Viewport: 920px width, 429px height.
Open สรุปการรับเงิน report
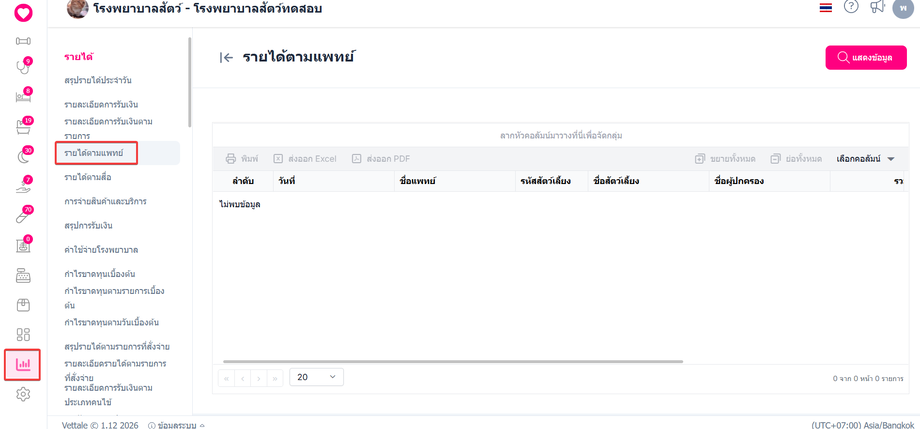pyautogui.click(x=89, y=225)
